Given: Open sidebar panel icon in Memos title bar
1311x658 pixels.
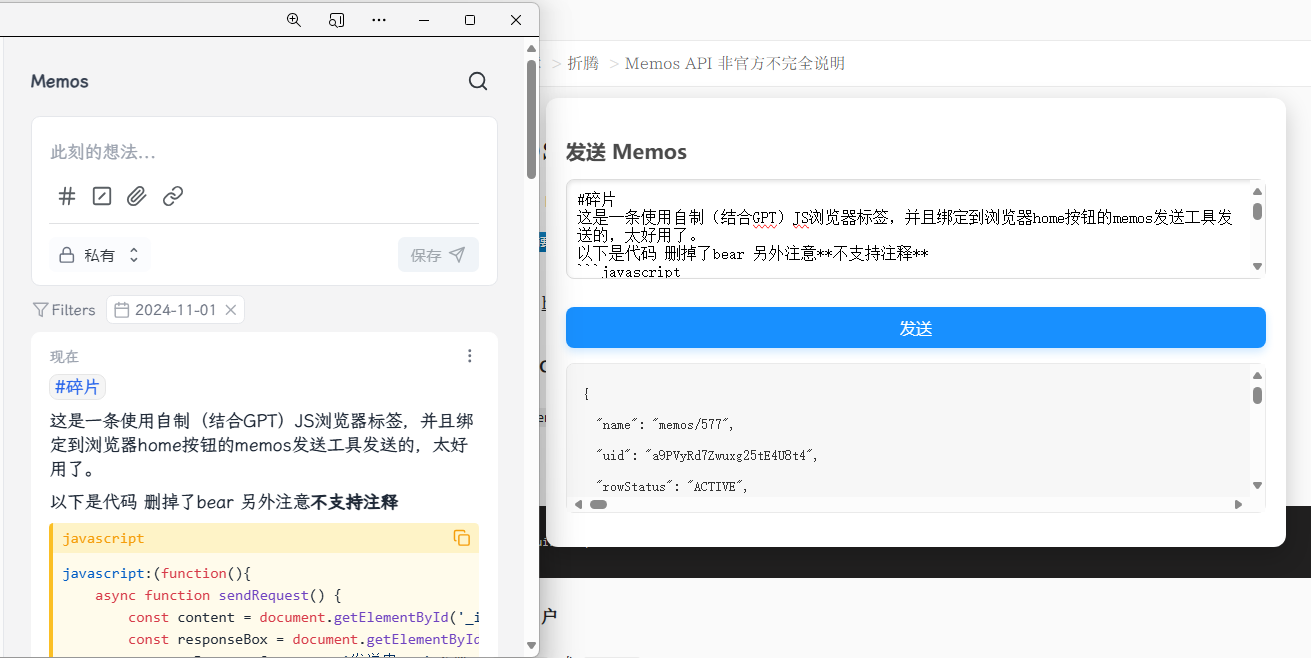Looking at the screenshot, I should tap(336, 20).
